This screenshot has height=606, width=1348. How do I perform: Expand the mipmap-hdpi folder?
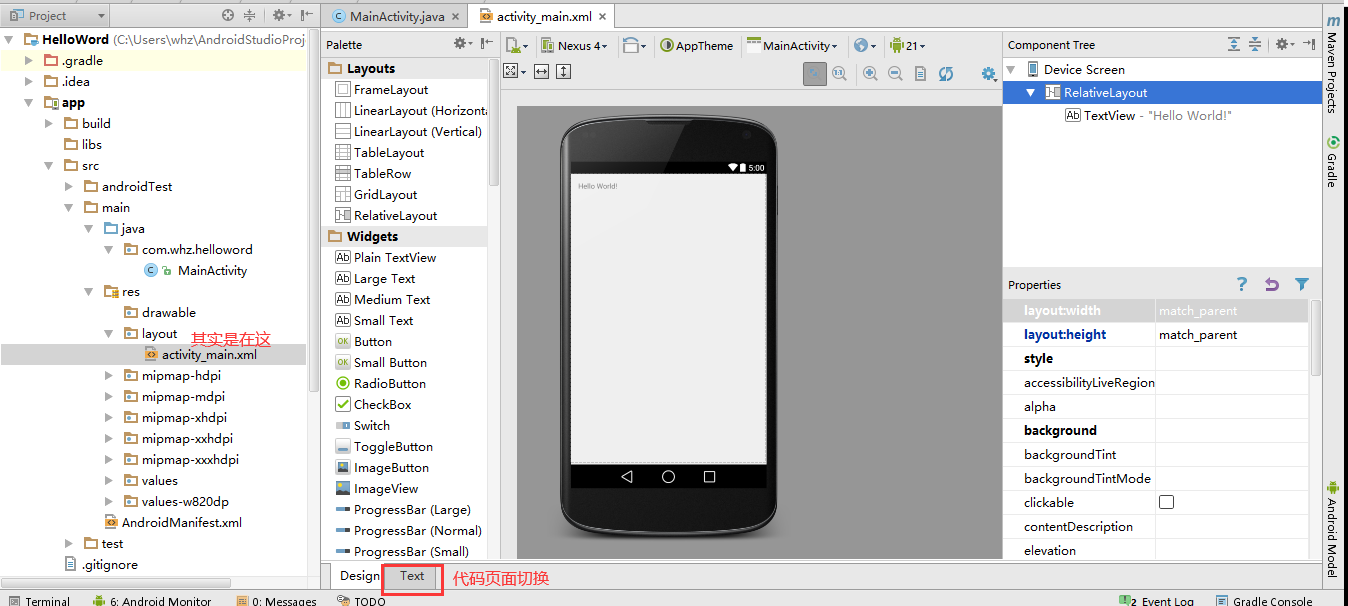[x=109, y=375]
